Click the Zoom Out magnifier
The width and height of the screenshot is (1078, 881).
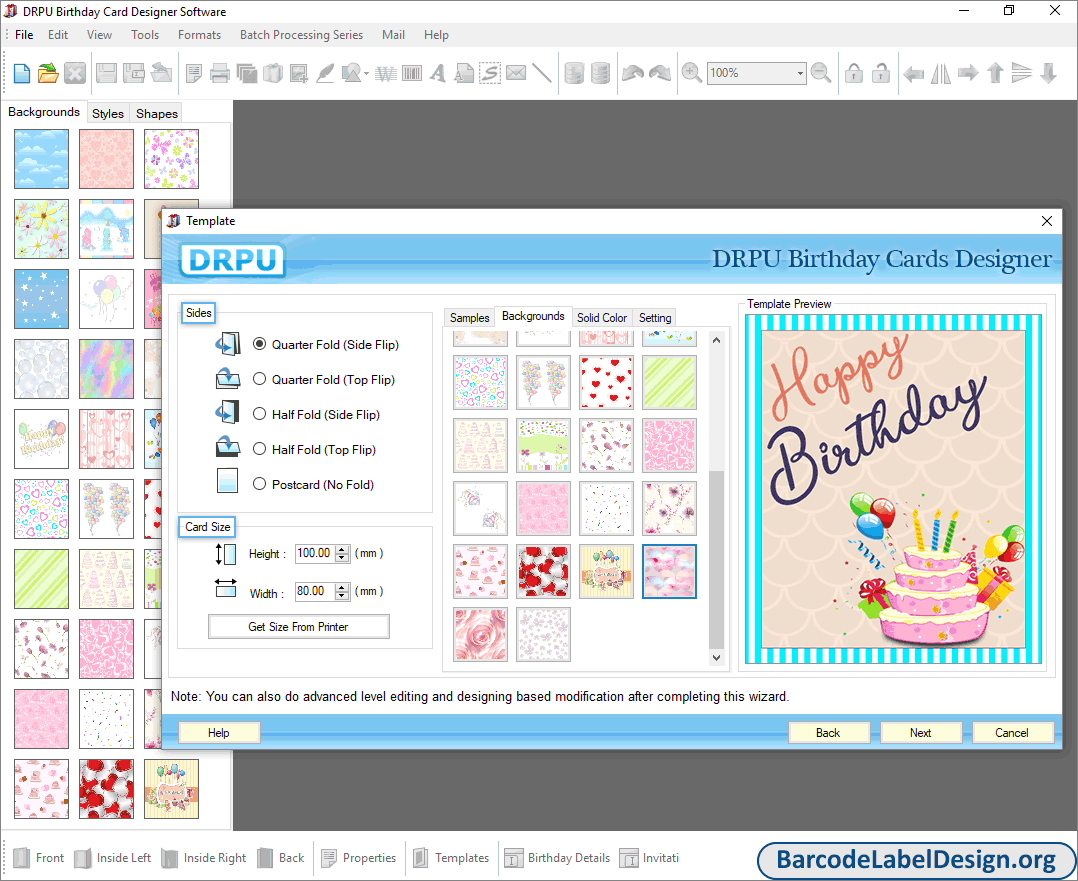point(821,73)
